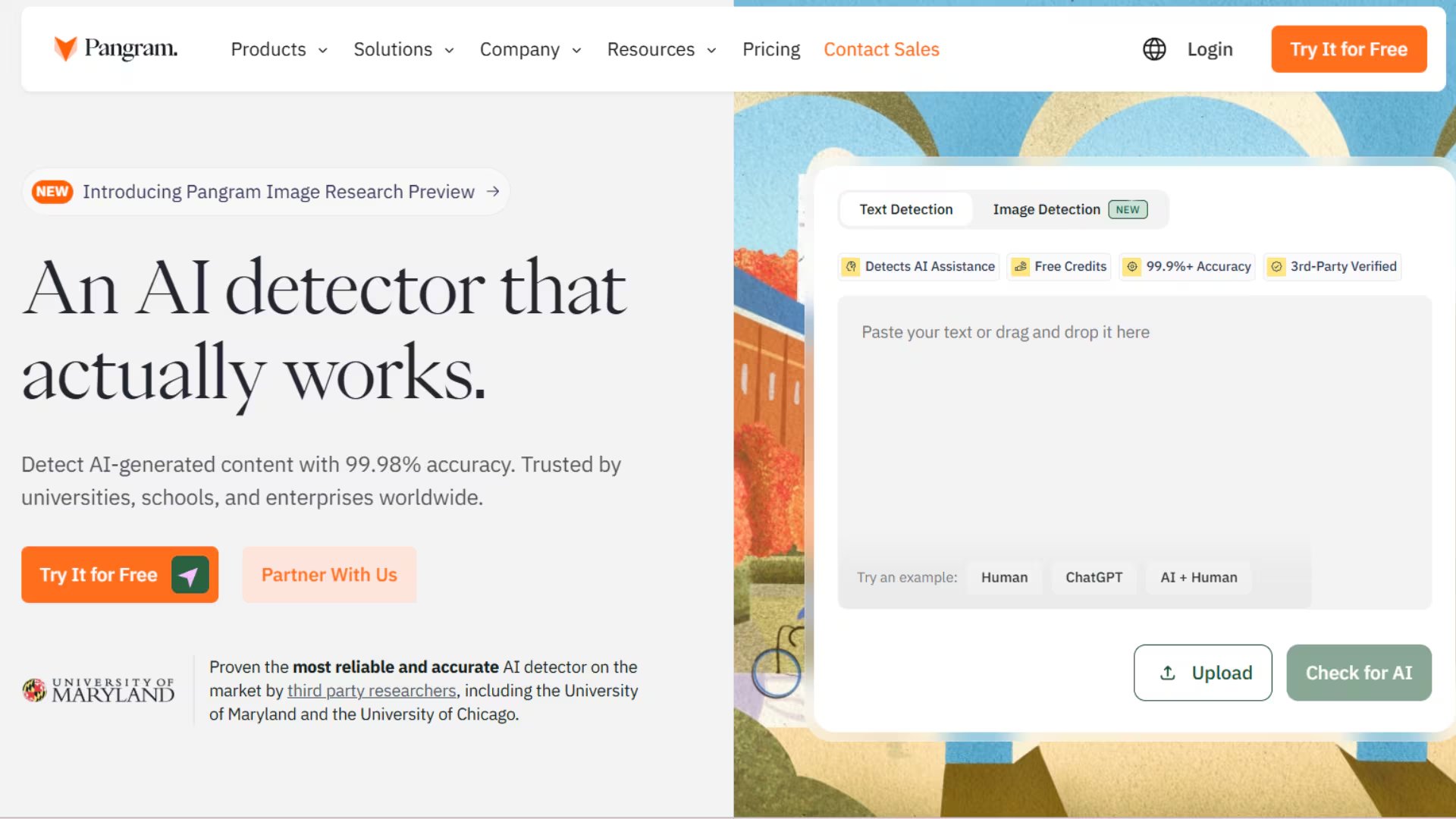Click the green NEW badge on Image Detection

tap(1128, 209)
